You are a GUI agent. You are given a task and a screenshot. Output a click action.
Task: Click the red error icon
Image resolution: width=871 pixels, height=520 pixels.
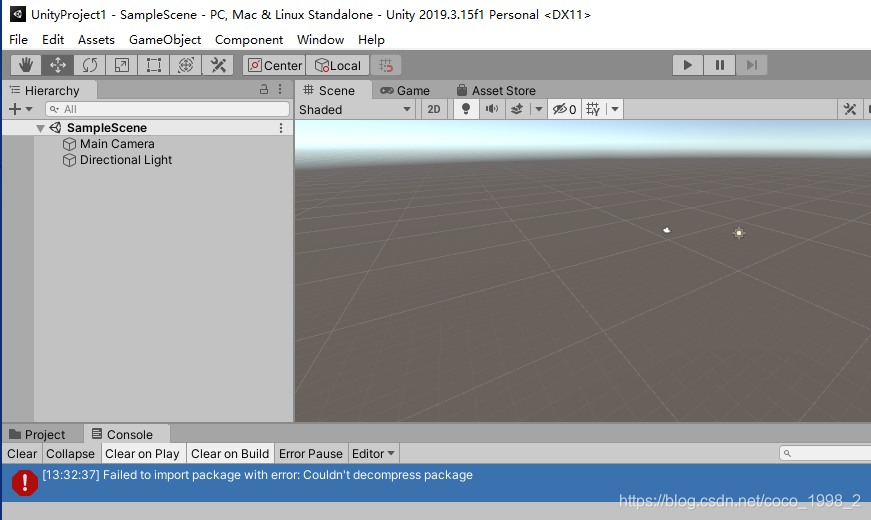25,482
